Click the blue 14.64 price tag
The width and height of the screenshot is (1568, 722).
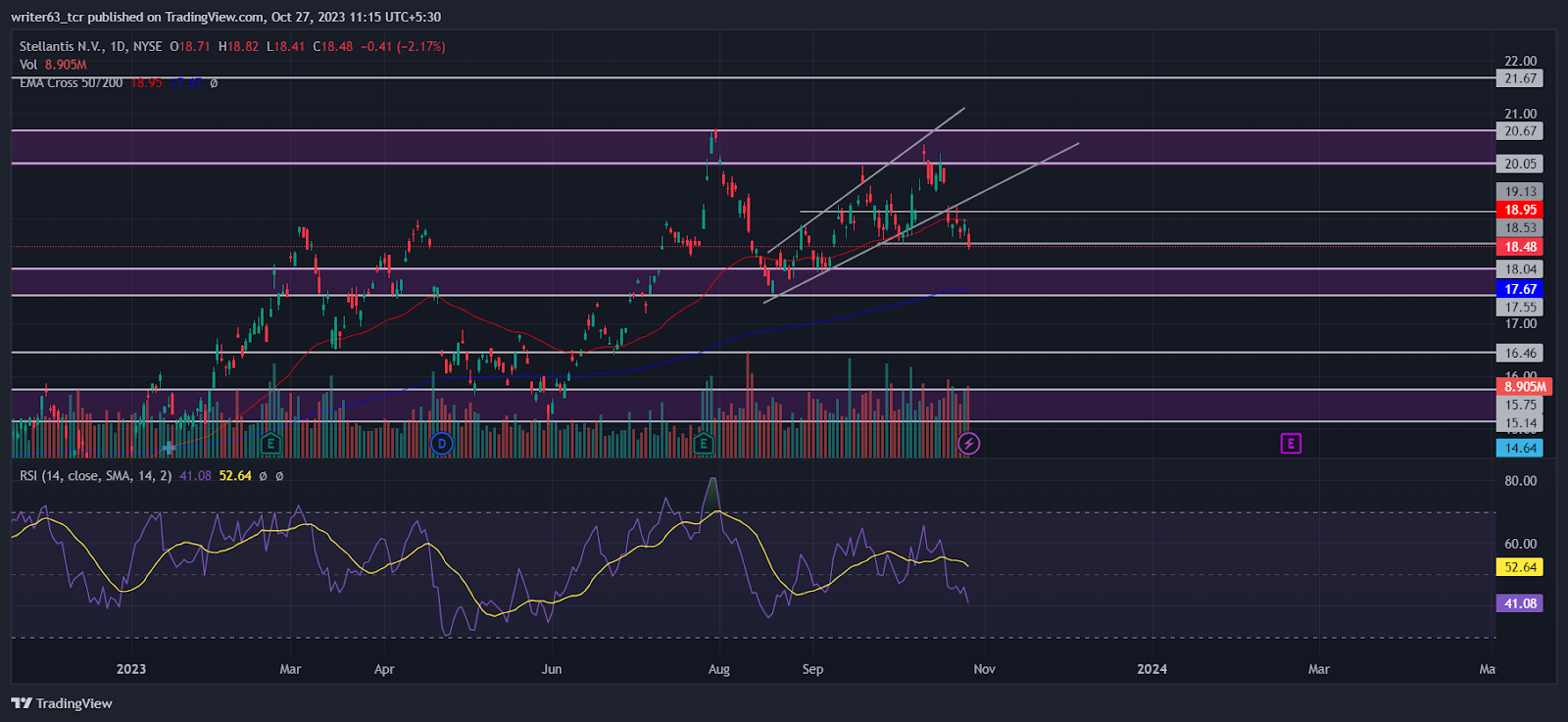click(x=1520, y=448)
